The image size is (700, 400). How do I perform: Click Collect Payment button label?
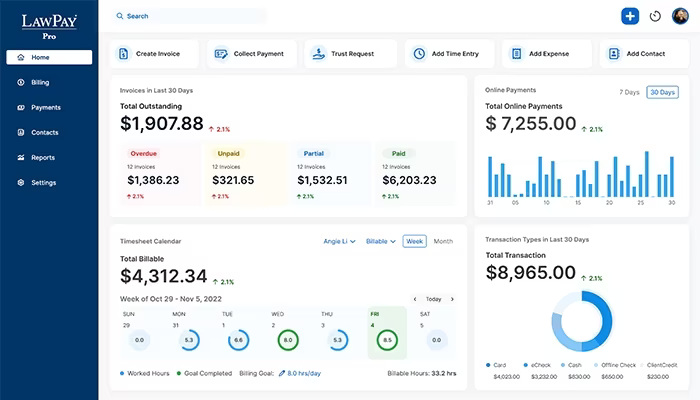pos(258,54)
